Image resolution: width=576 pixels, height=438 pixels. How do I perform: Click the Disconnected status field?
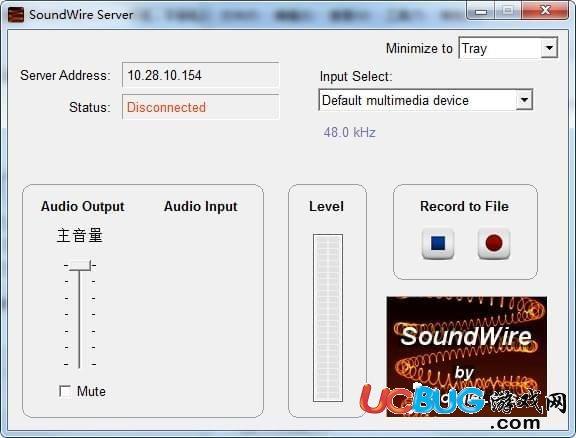coord(201,107)
